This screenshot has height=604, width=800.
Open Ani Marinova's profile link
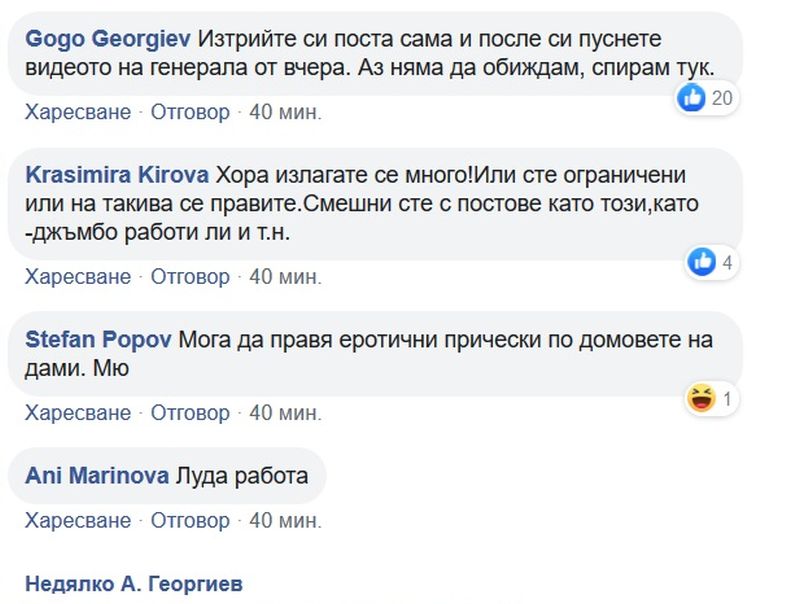point(97,475)
